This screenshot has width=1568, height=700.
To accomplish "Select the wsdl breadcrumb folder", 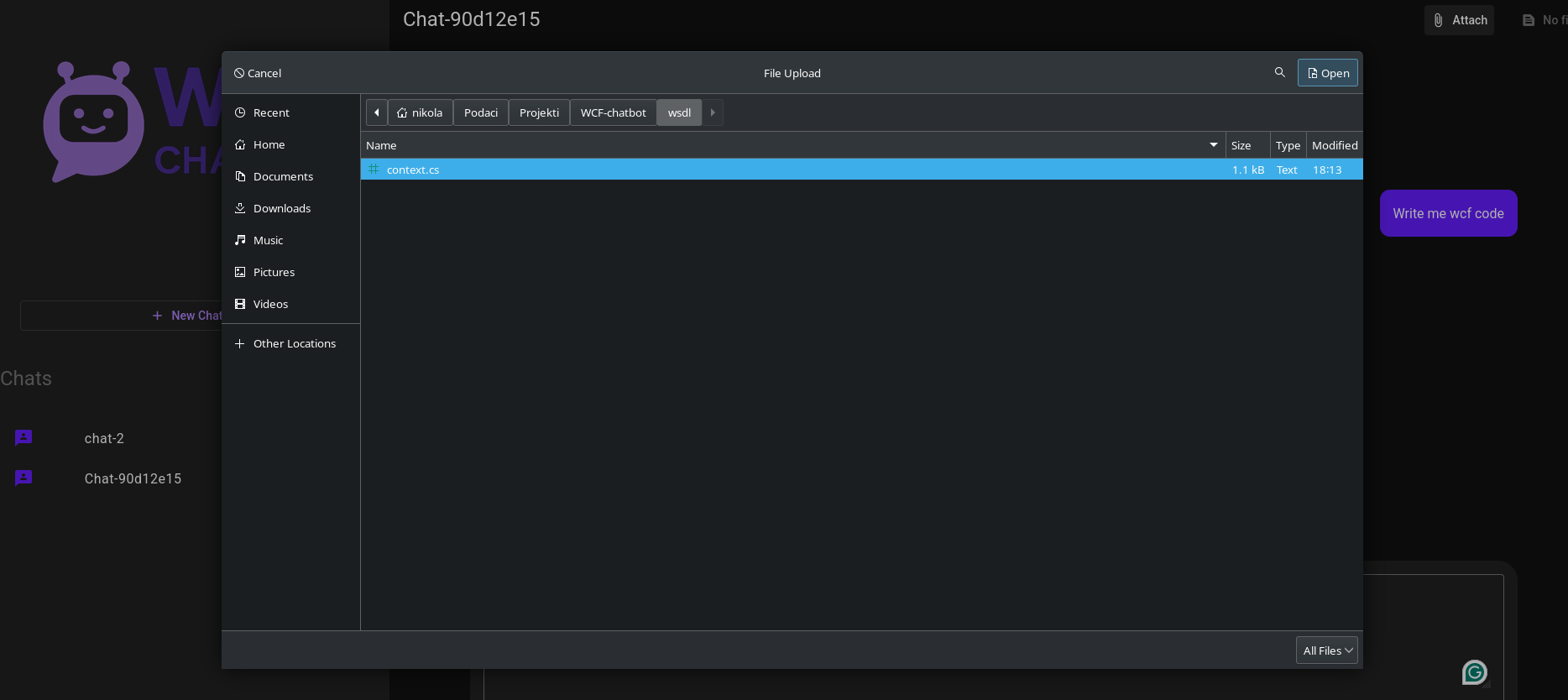I will (680, 112).
